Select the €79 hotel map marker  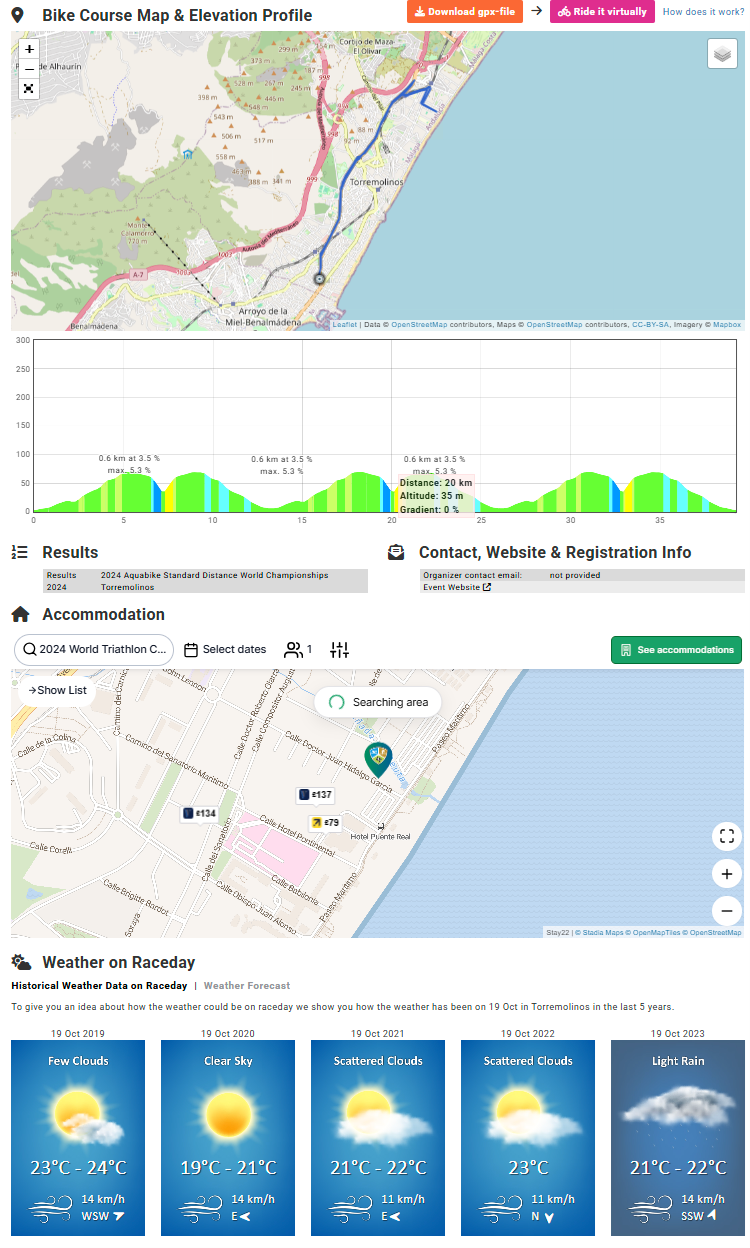(325, 823)
